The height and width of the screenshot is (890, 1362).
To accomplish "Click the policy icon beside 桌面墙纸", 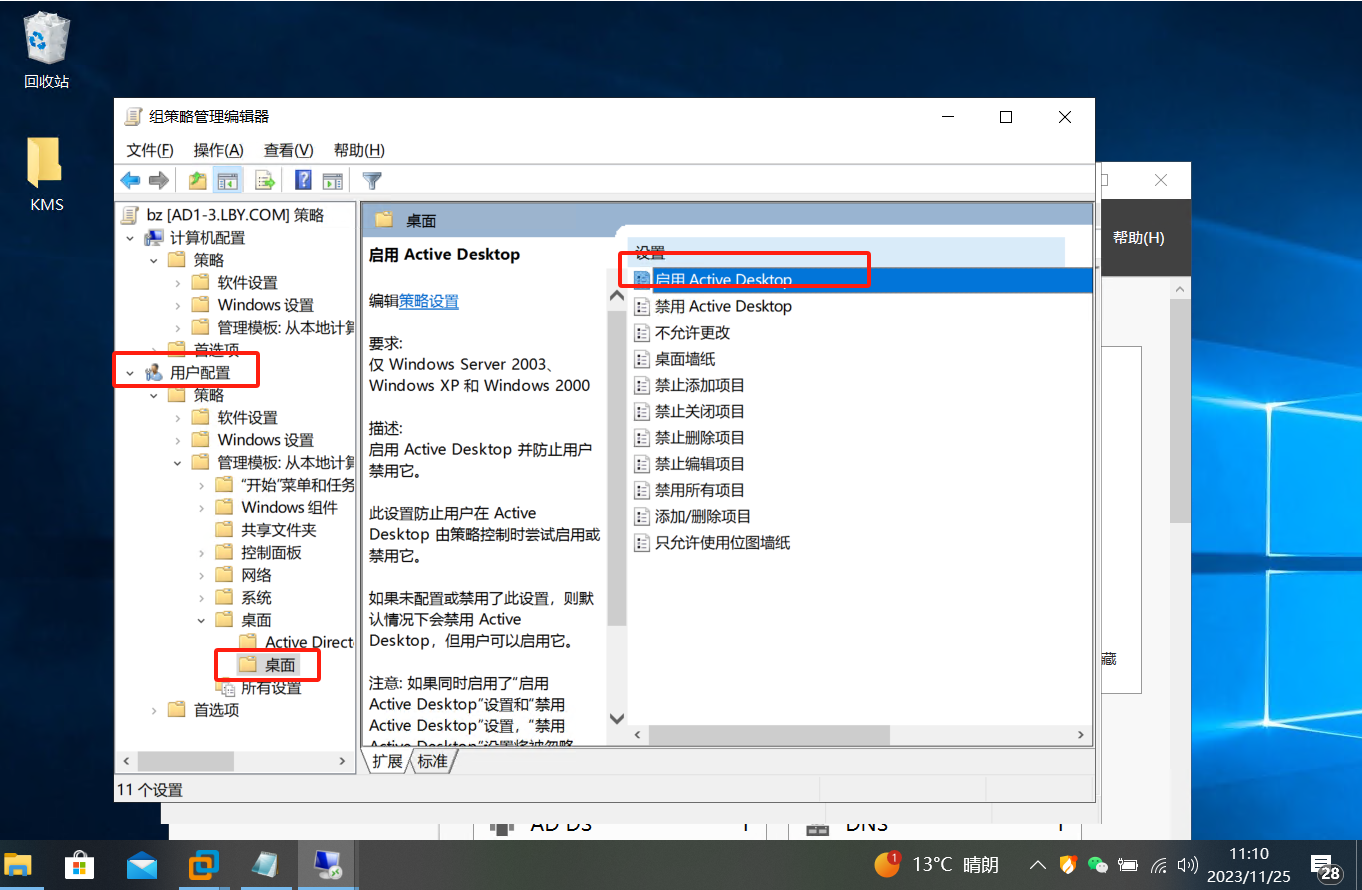I will pos(643,359).
